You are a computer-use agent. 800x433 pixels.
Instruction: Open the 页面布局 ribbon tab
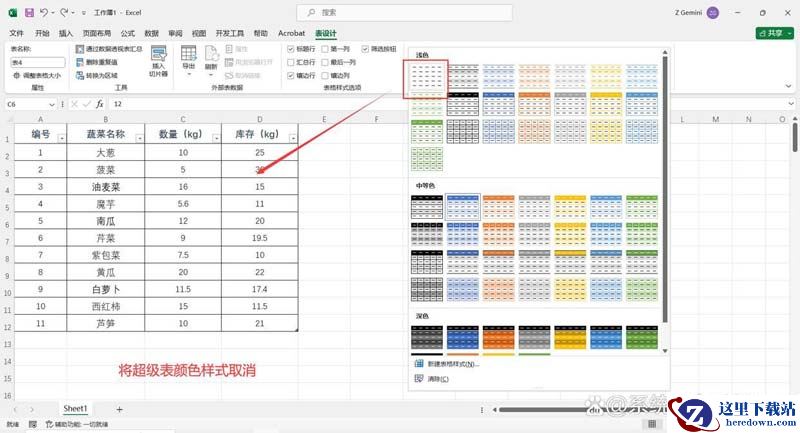[x=97, y=33]
